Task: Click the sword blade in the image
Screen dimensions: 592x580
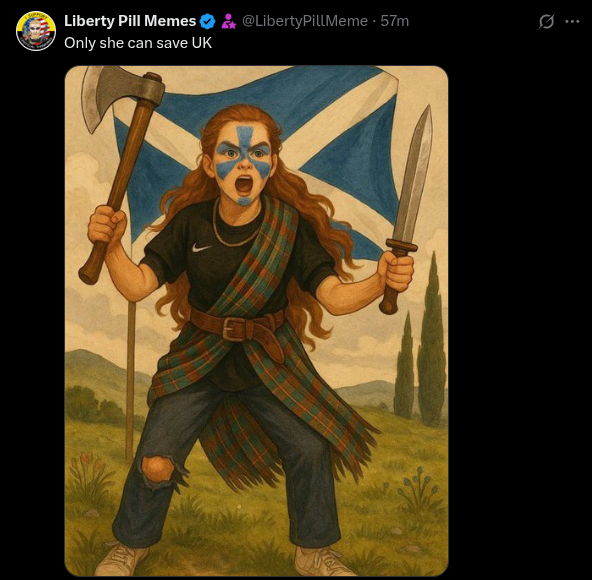Action: coord(415,174)
